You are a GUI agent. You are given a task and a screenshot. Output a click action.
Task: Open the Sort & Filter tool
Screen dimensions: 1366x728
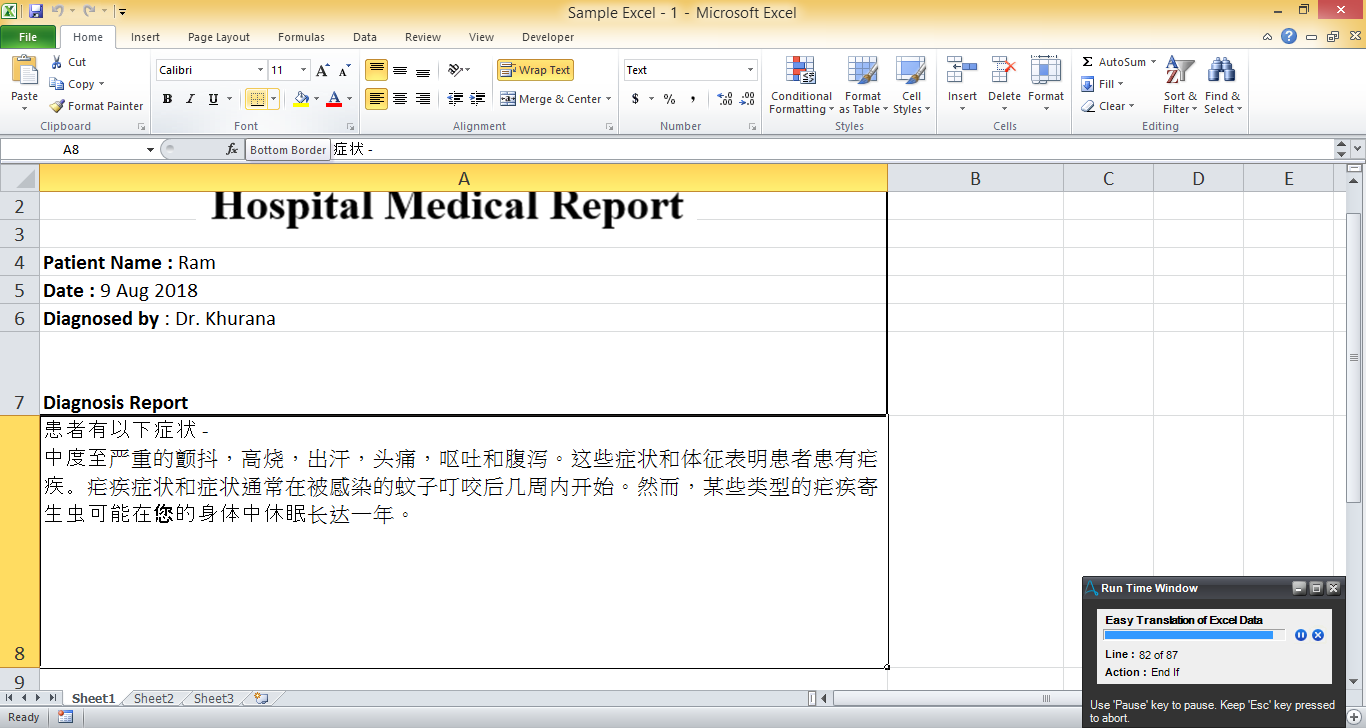(1180, 85)
